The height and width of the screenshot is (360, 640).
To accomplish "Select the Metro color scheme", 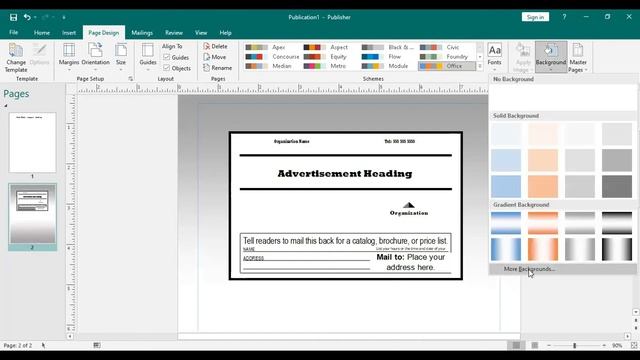I will 330,66.
